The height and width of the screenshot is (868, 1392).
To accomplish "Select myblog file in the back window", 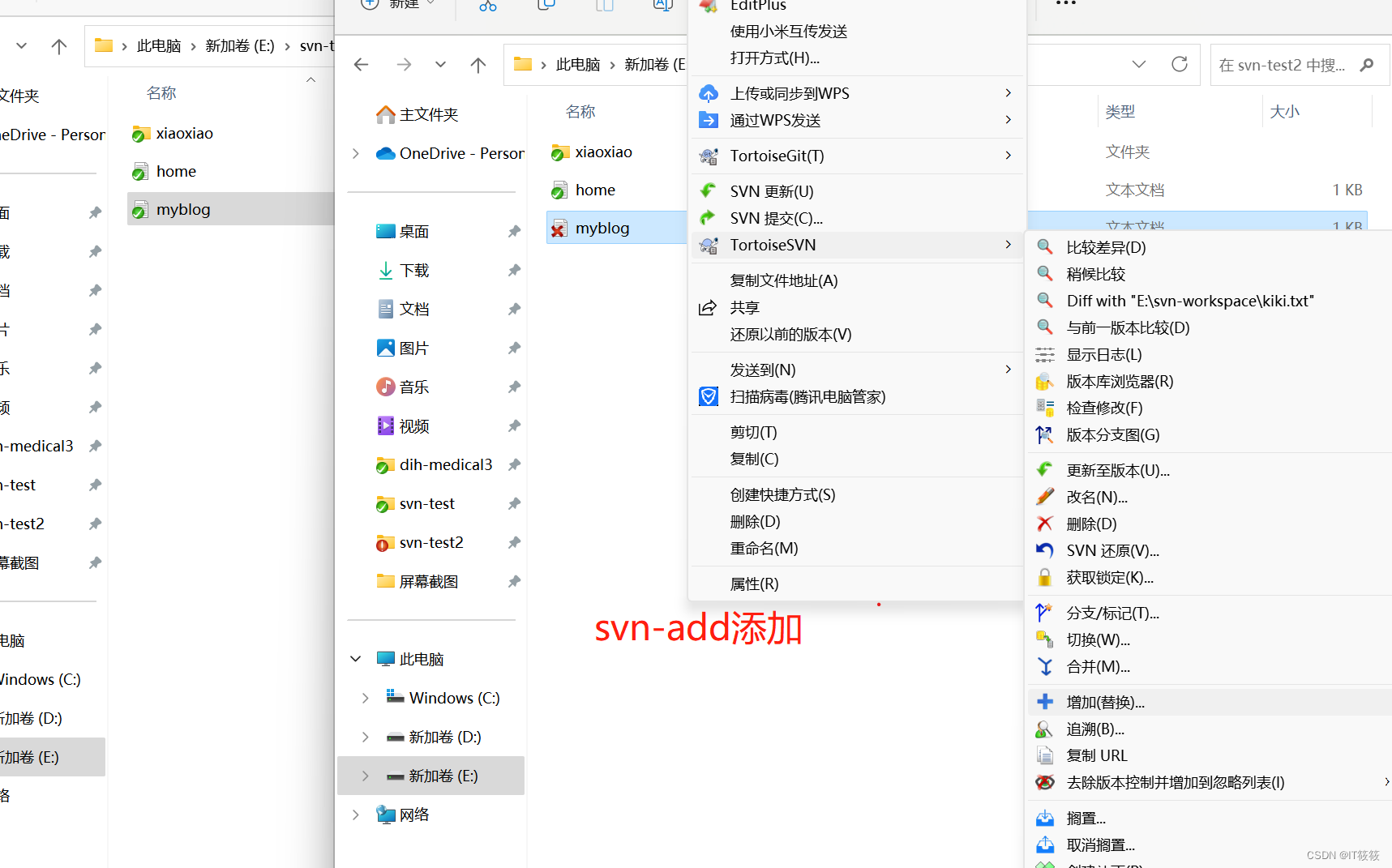I will coord(183,209).
